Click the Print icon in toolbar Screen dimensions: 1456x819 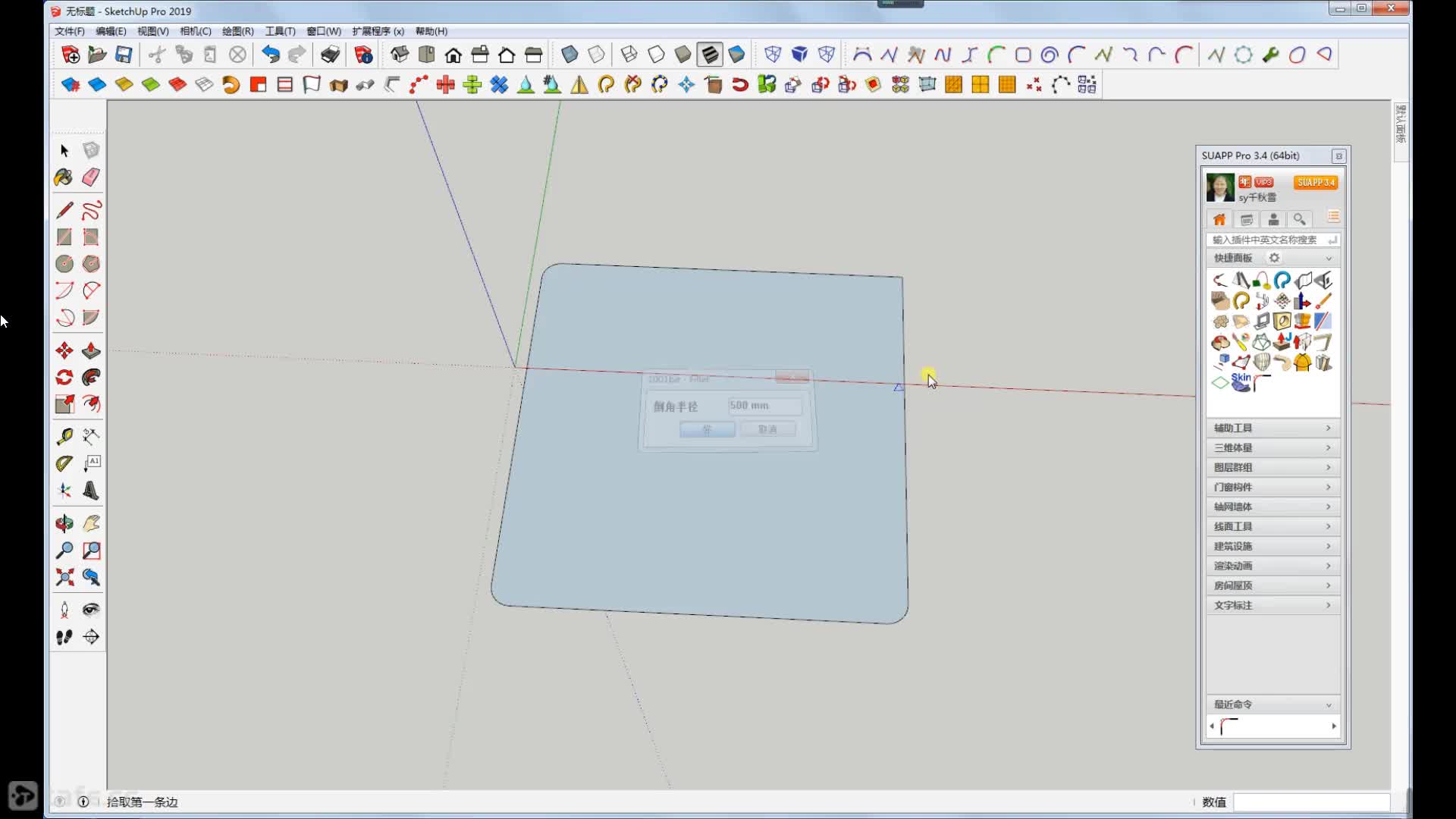click(330, 55)
